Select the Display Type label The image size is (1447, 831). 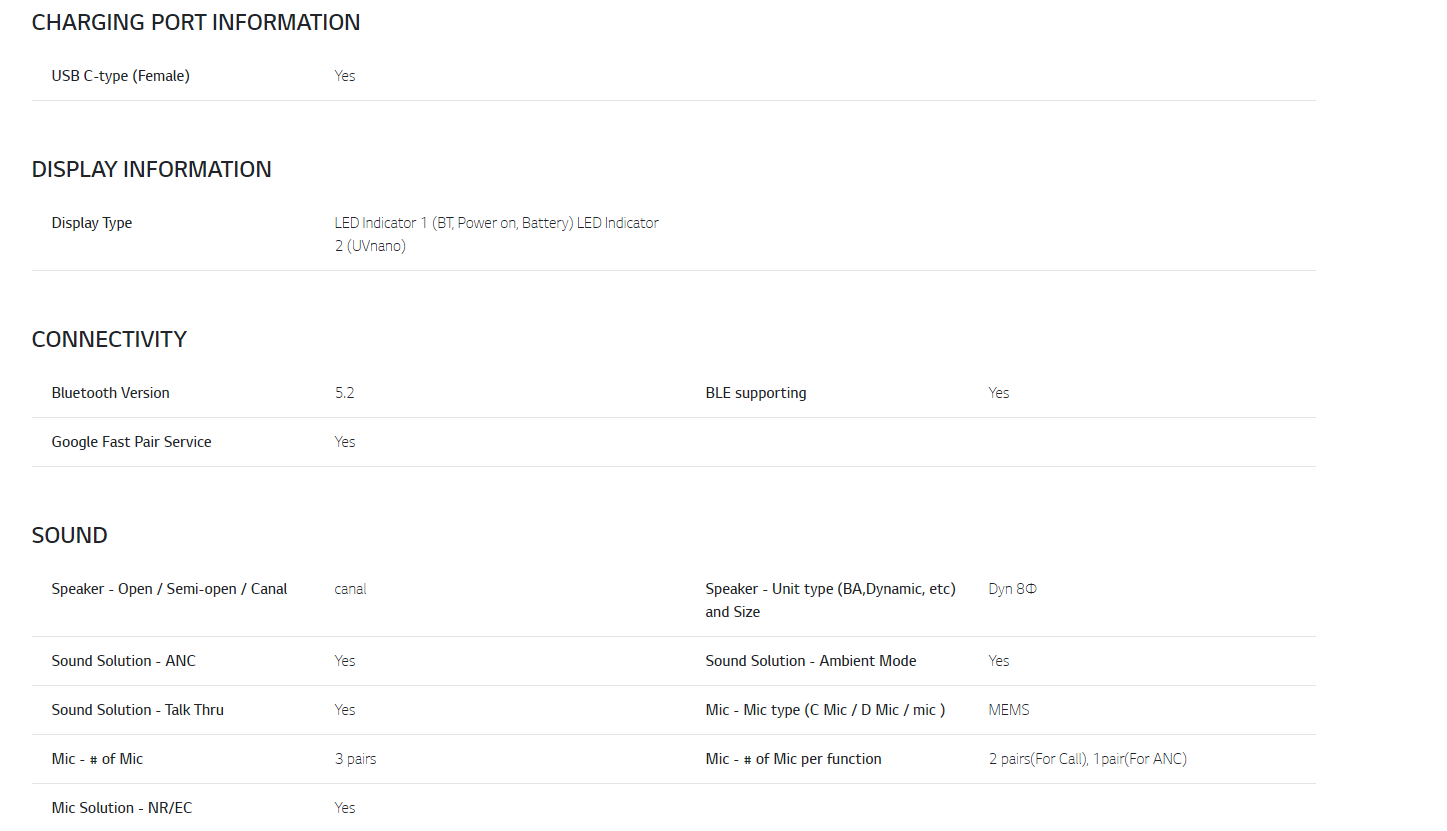(x=92, y=223)
